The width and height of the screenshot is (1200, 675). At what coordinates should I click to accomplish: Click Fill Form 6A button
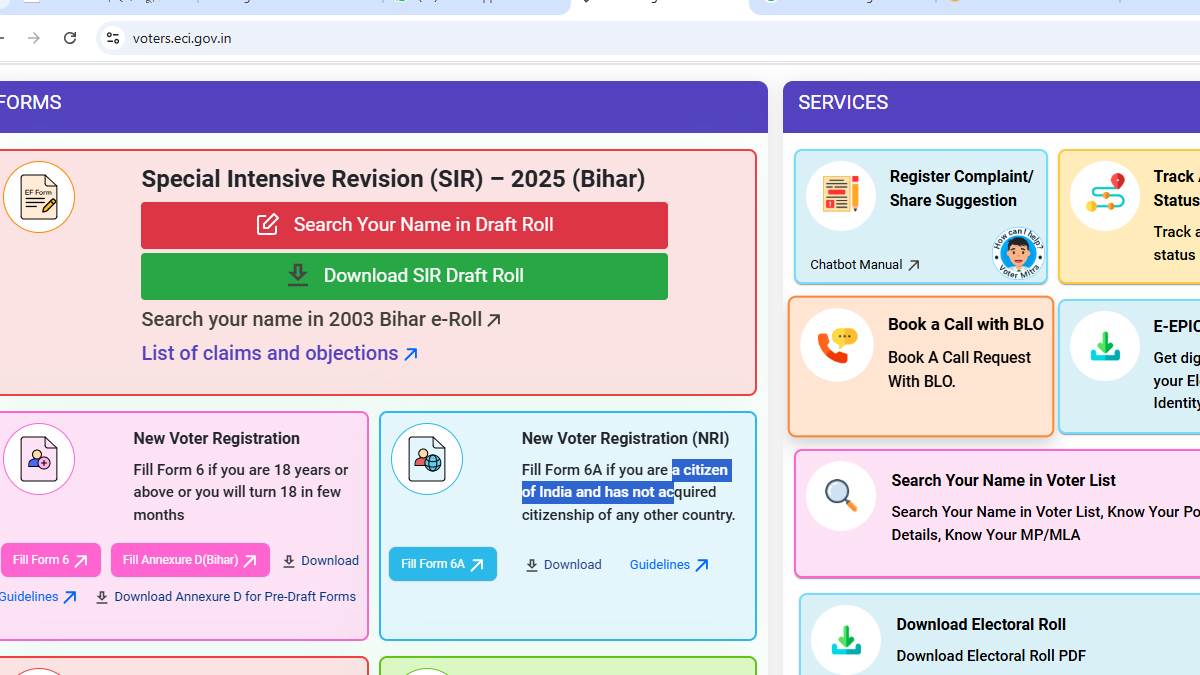443,564
